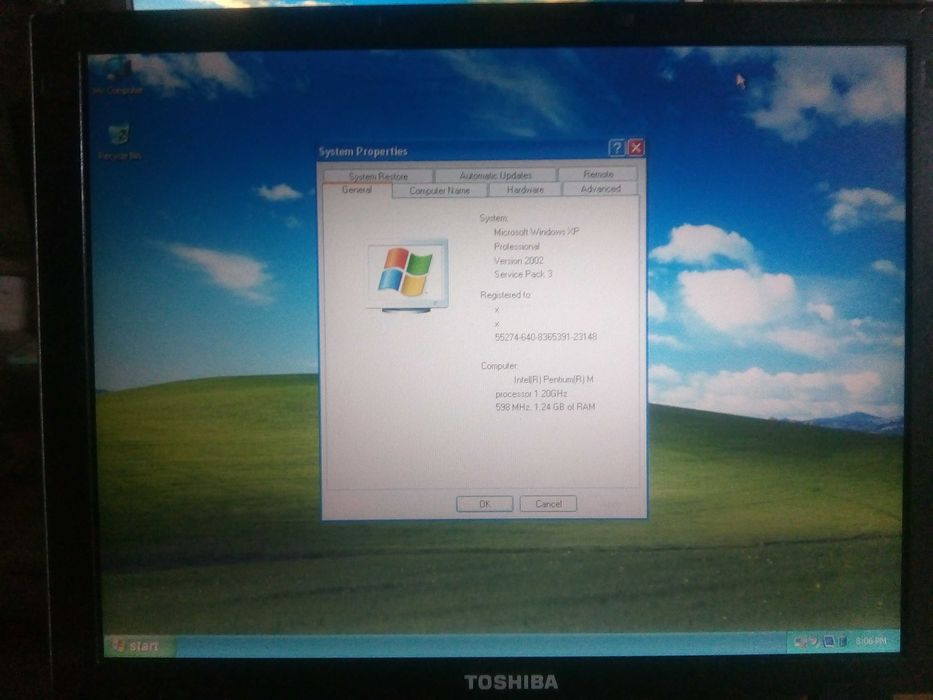Viewport: 933px width, 700px height.
Task: Click the 'Computer:' heading label
Action: tap(499, 365)
